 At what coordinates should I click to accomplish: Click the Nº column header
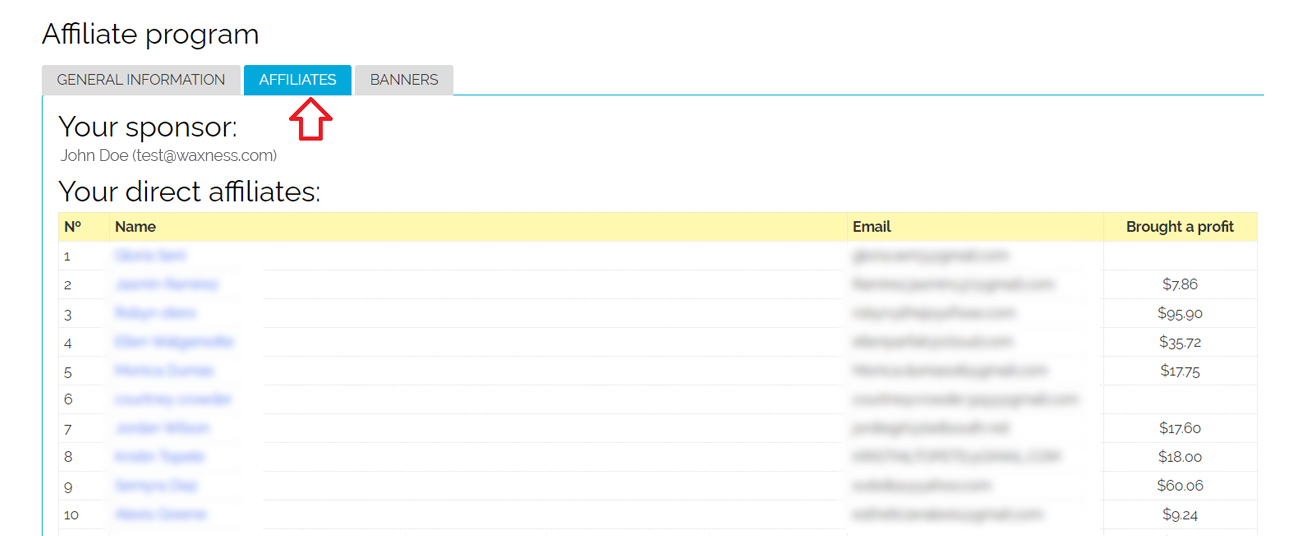tap(73, 227)
